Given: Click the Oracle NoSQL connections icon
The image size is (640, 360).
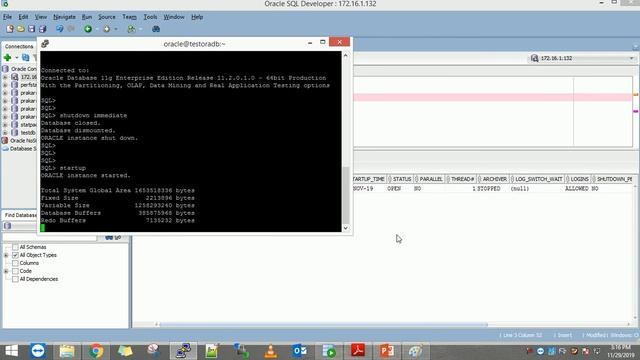Looking at the screenshot, I should (x=5, y=140).
